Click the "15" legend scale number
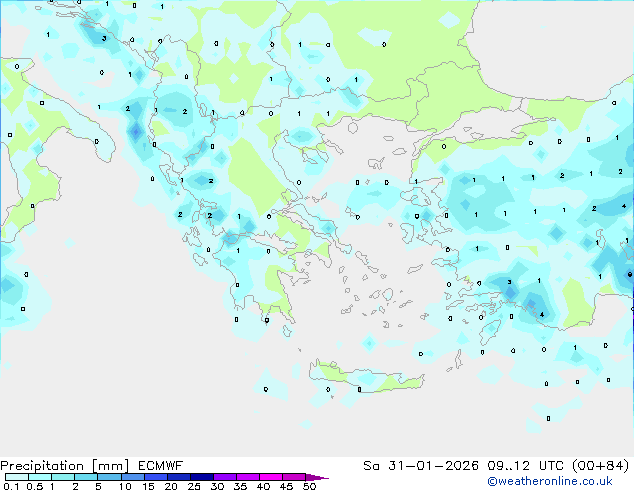Image resolution: width=634 pixels, height=490 pixels. click(x=148, y=486)
